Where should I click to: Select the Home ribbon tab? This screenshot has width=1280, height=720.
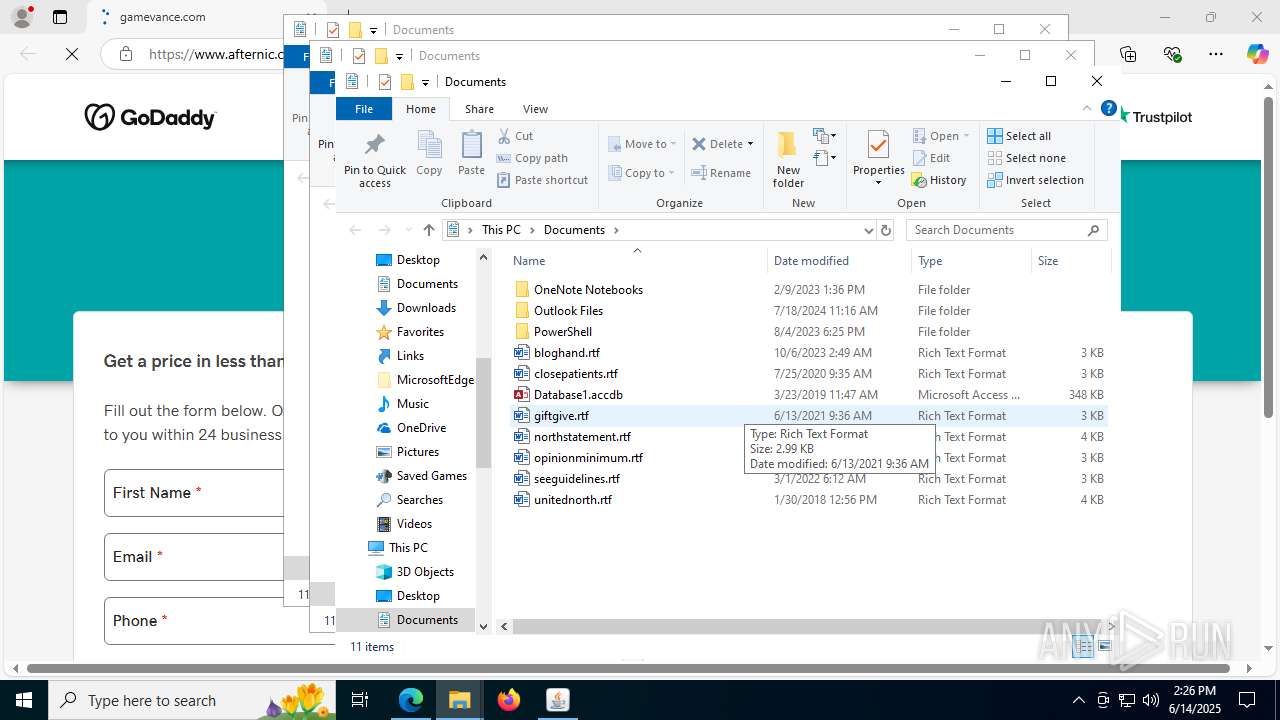pos(421,109)
